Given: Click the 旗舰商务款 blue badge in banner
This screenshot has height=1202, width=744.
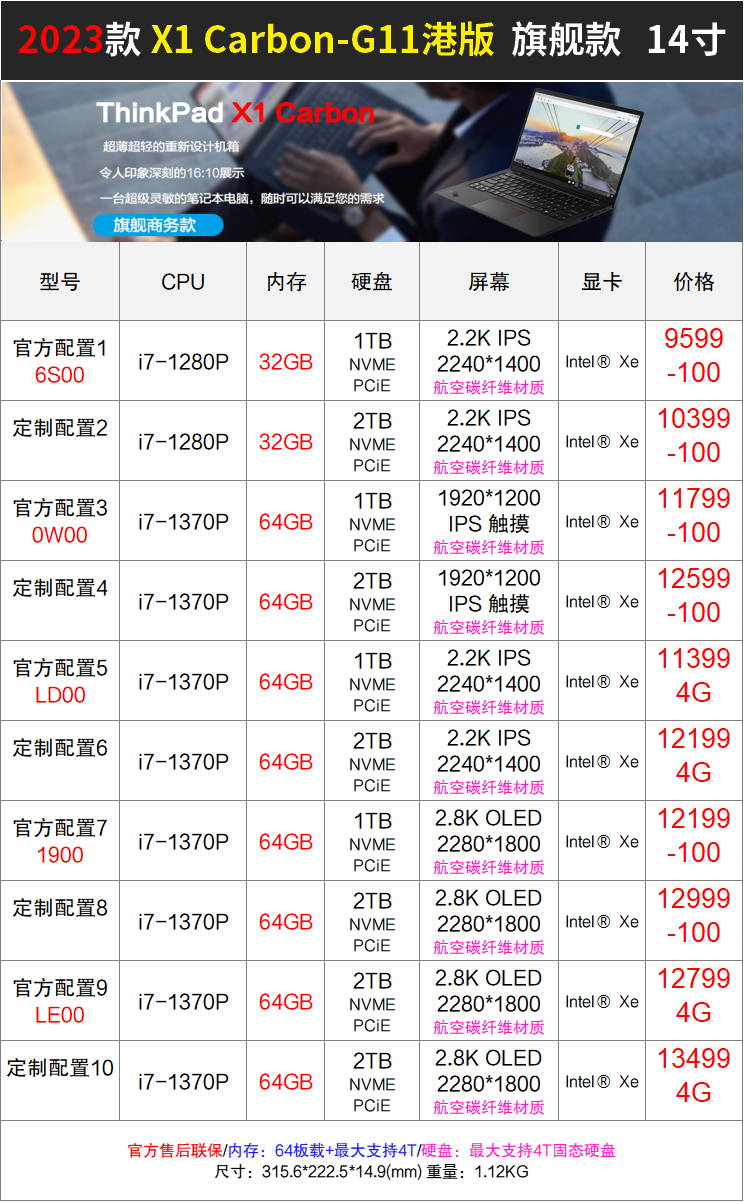Looking at the screenshot, I should click(158, 225).
